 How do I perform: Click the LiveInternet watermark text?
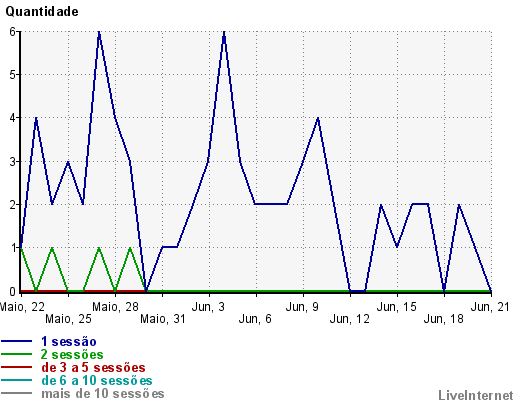pyautogui.click(x=476, y=395)
